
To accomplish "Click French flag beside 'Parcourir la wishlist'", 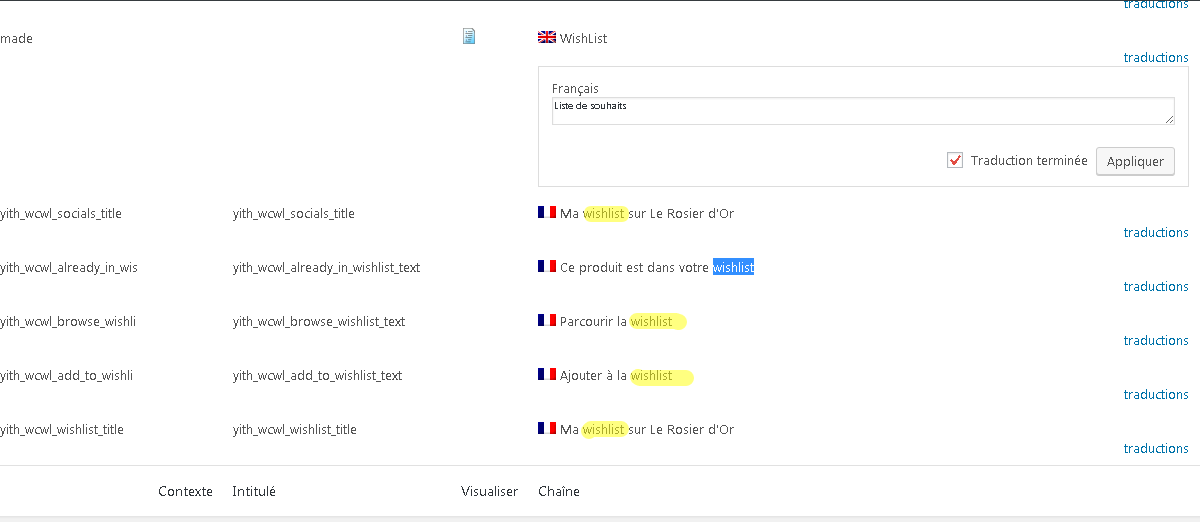I will click(547, 321).
